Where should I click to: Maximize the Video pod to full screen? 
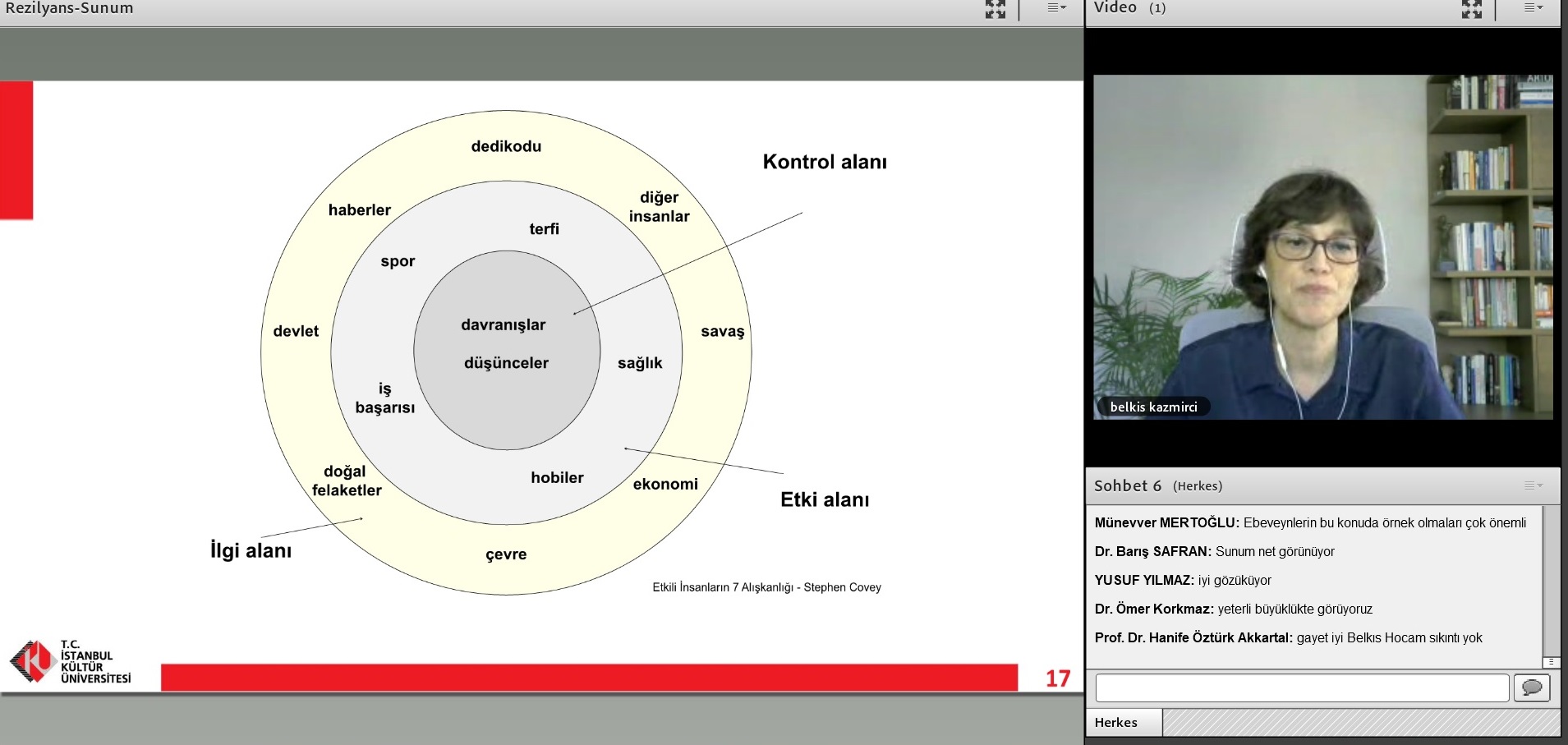[1471, 9]
